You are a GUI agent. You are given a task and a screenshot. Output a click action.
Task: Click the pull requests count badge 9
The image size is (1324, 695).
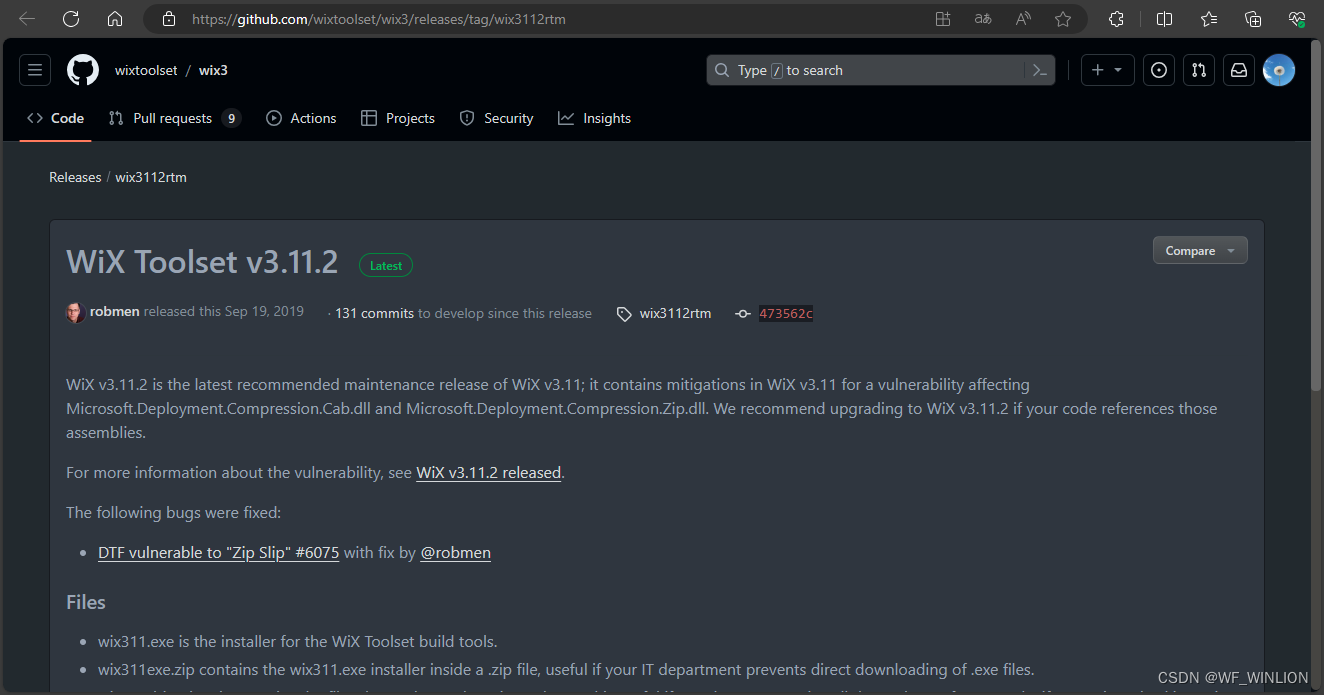point(231,118)
